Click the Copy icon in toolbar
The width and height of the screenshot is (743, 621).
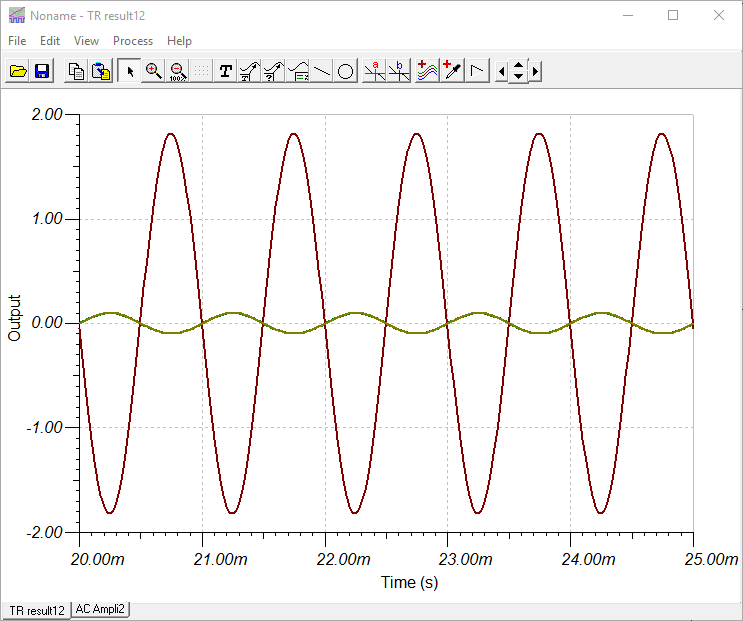tap(76, 71)
